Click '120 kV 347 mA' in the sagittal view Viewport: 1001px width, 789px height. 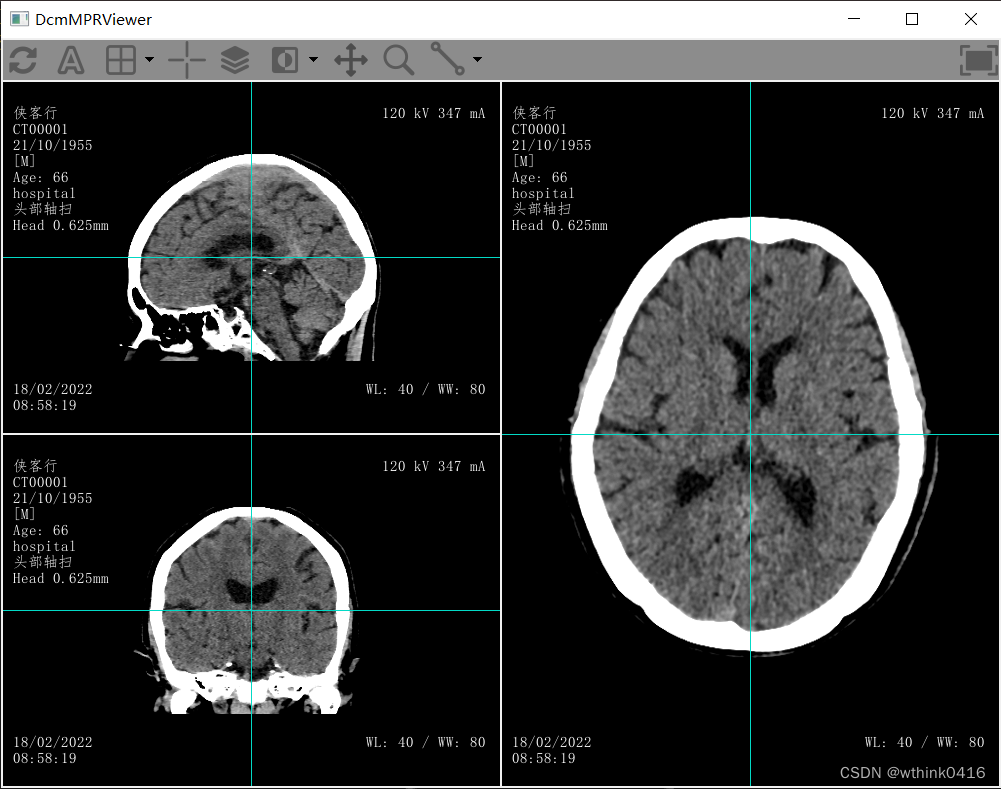point(434,114)
